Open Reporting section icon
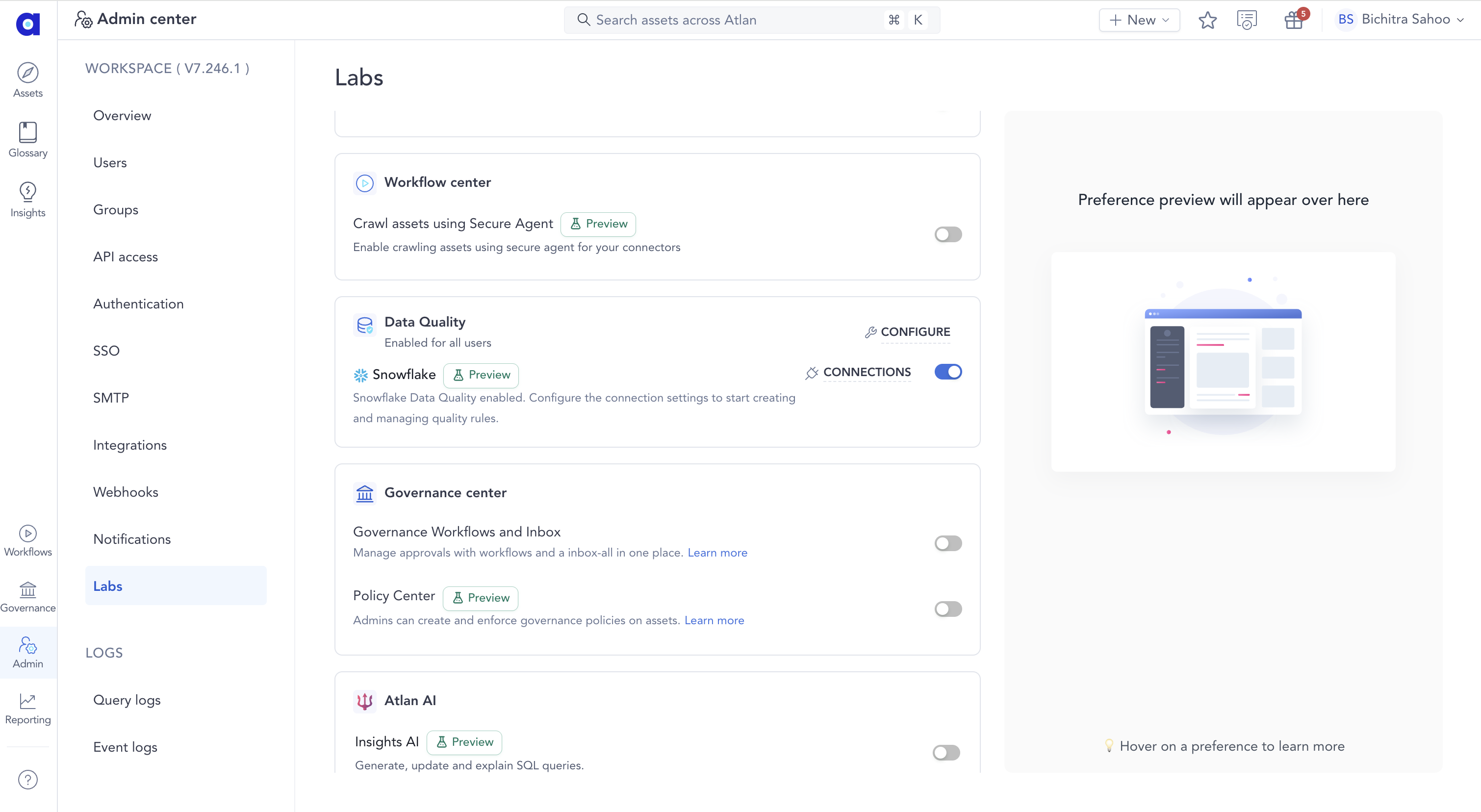 [x=27, y=709]
